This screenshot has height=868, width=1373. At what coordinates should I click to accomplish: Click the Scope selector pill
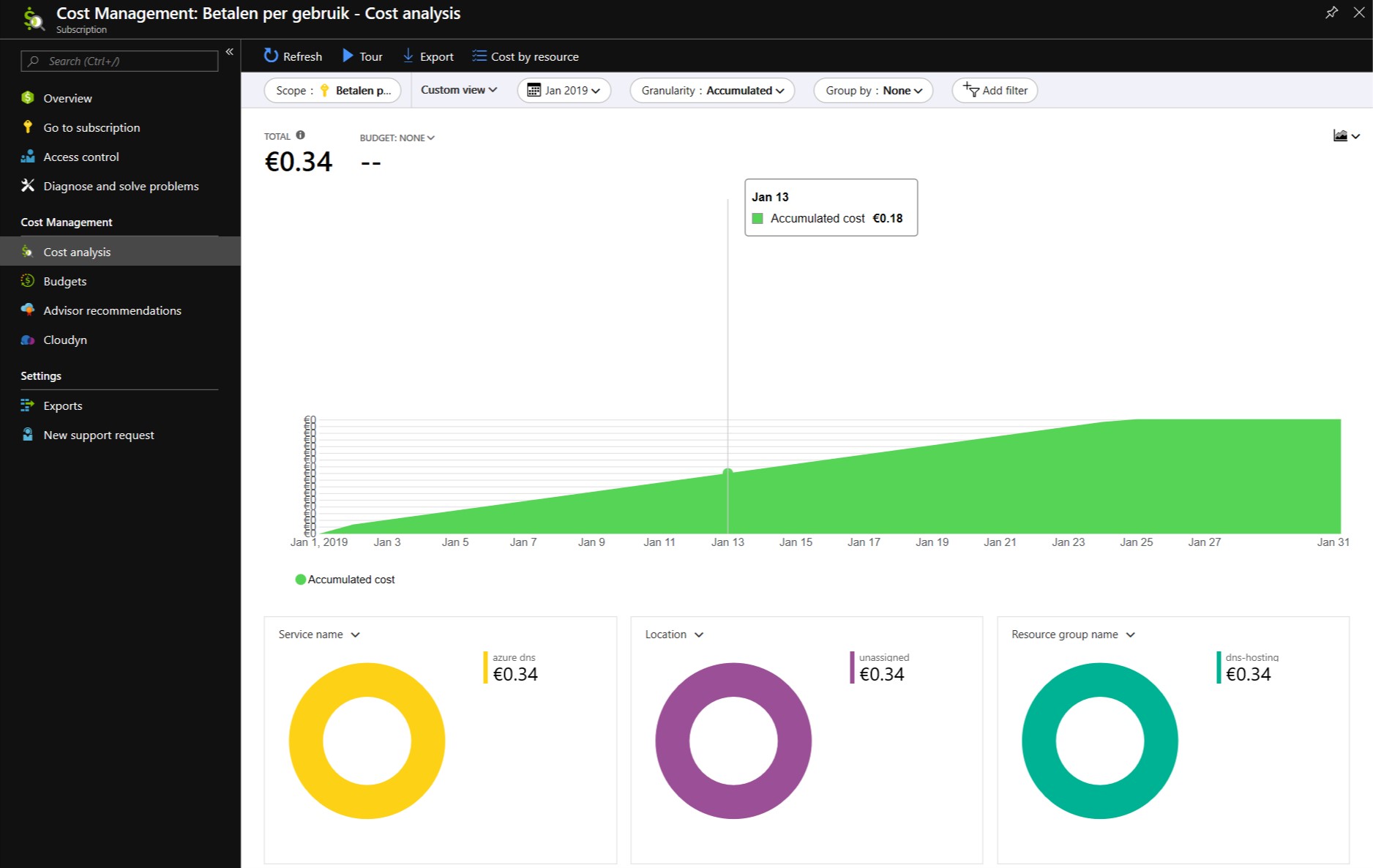[x=332, y=90]
